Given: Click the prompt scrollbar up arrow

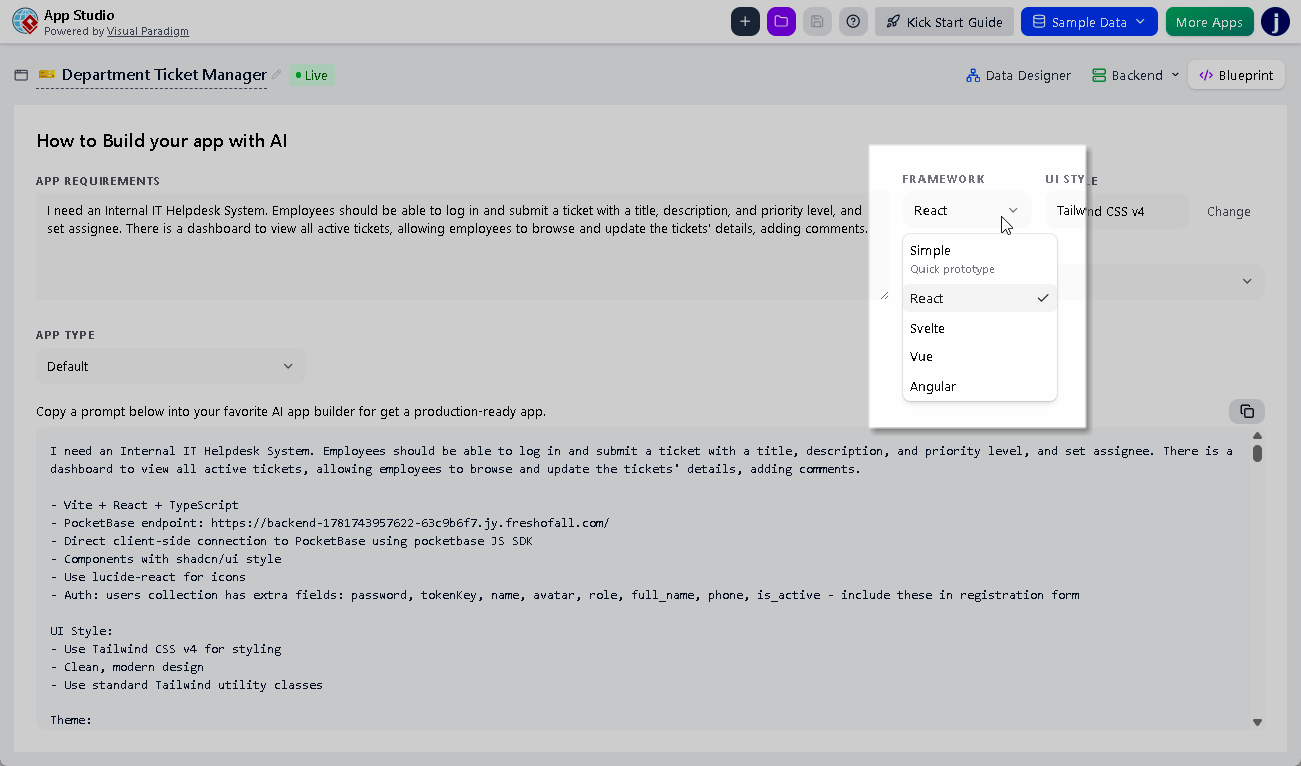Looking at the screenshot, I should pos(1257,435).
